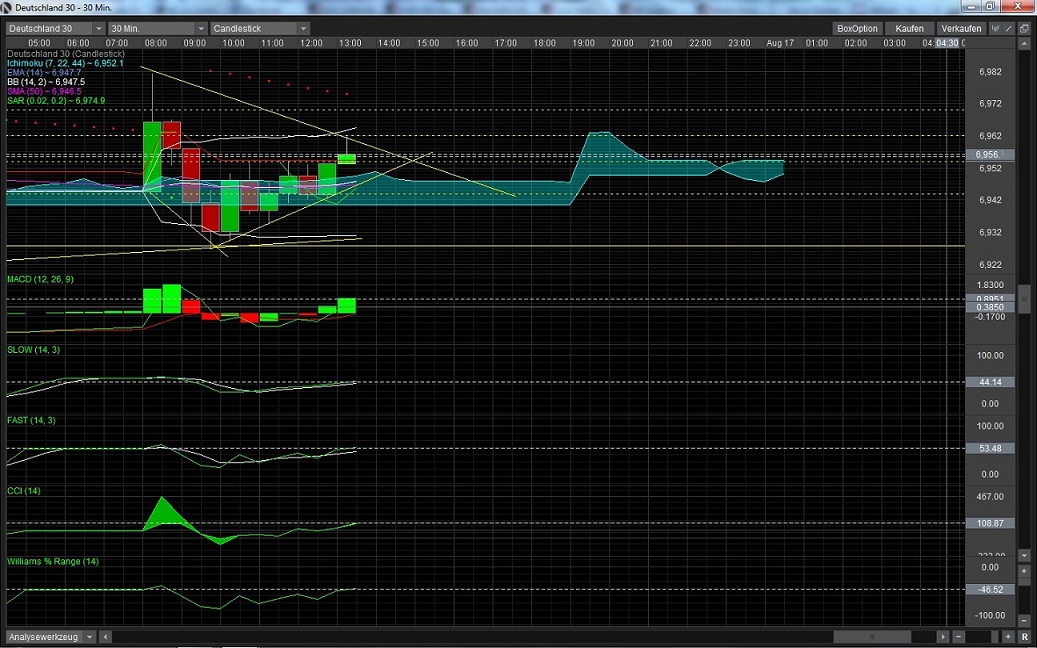
Task: Click the Williams % Range (14) label
Action: click(x=53, y=561)
